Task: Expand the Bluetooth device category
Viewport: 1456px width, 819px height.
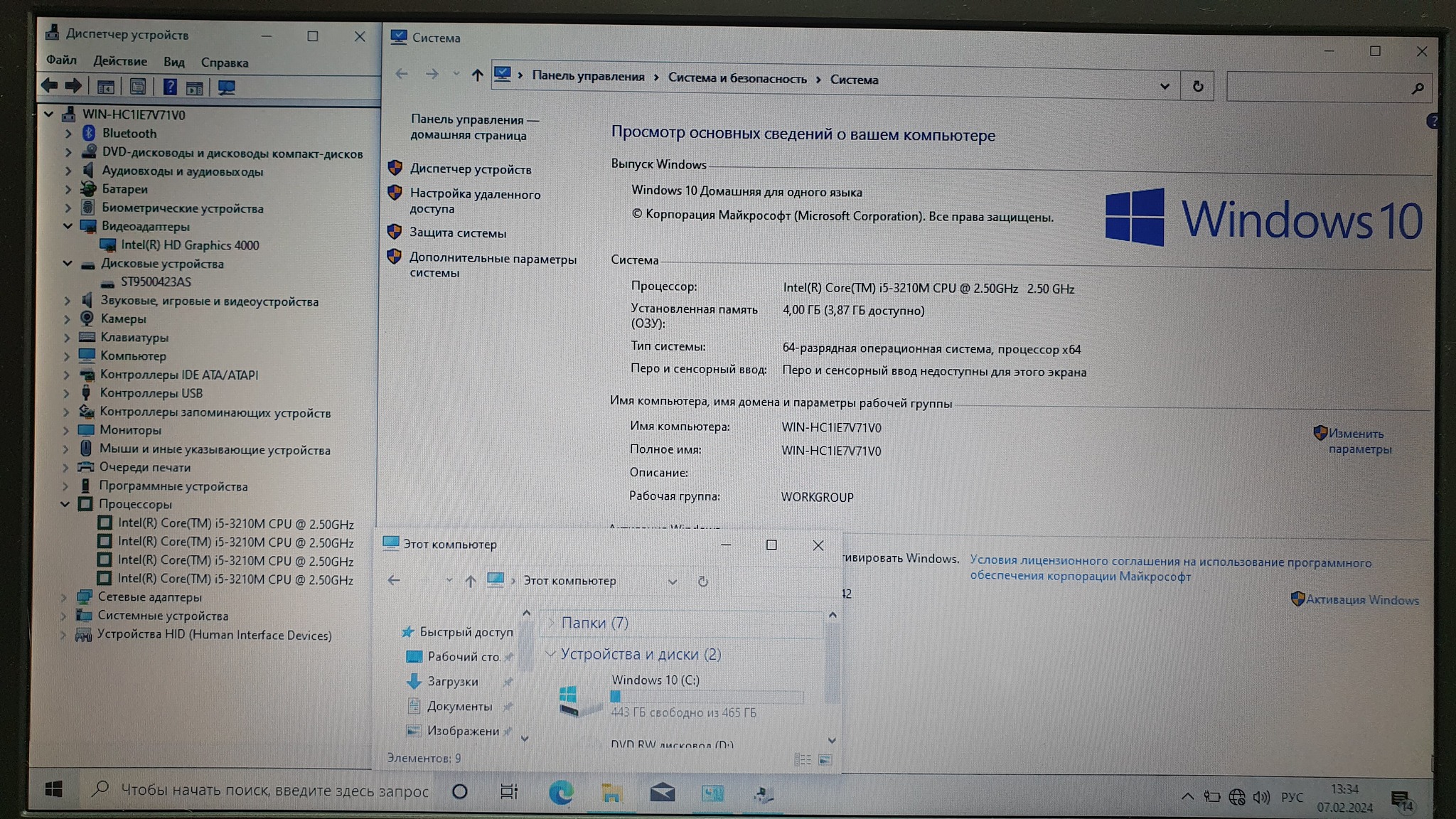Action: 68,133
